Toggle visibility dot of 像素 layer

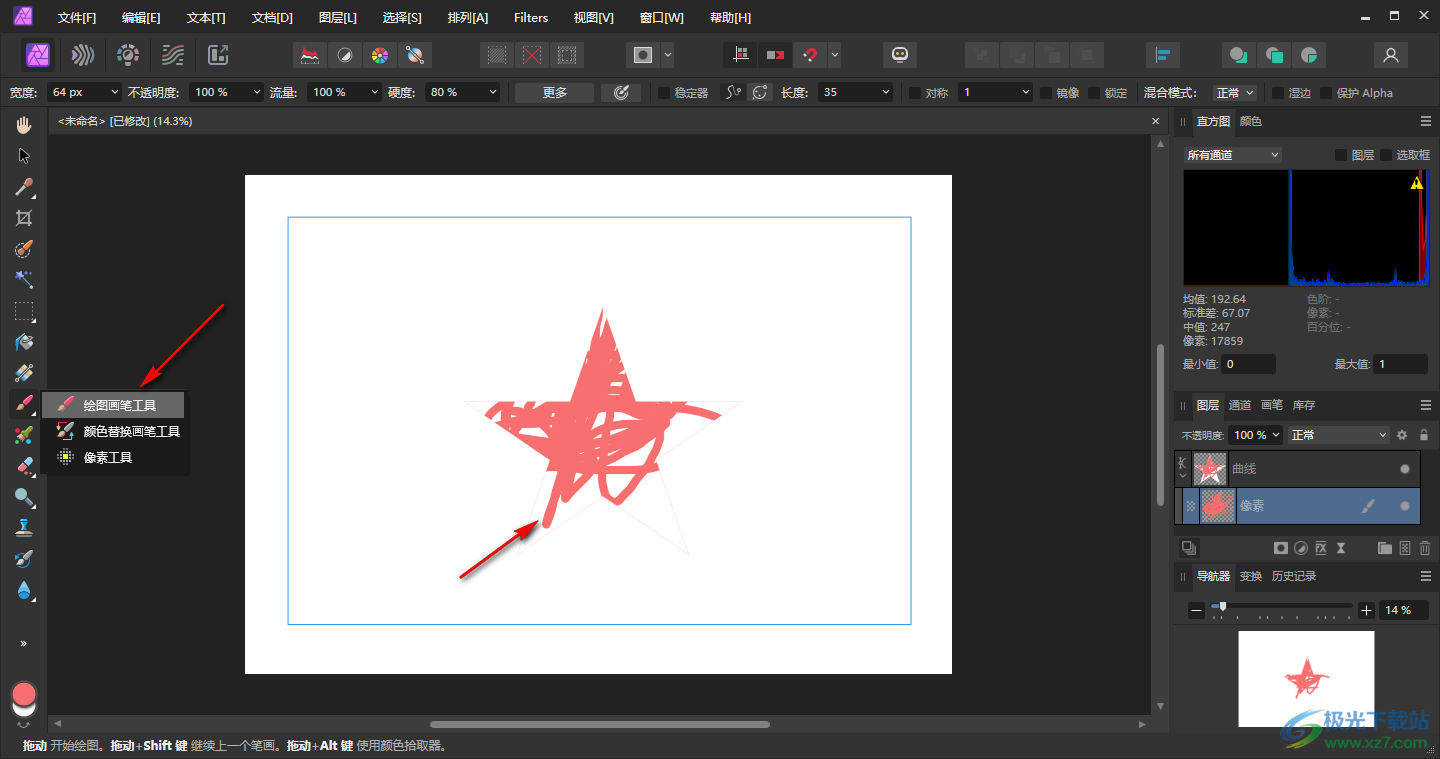[1405, 507]
